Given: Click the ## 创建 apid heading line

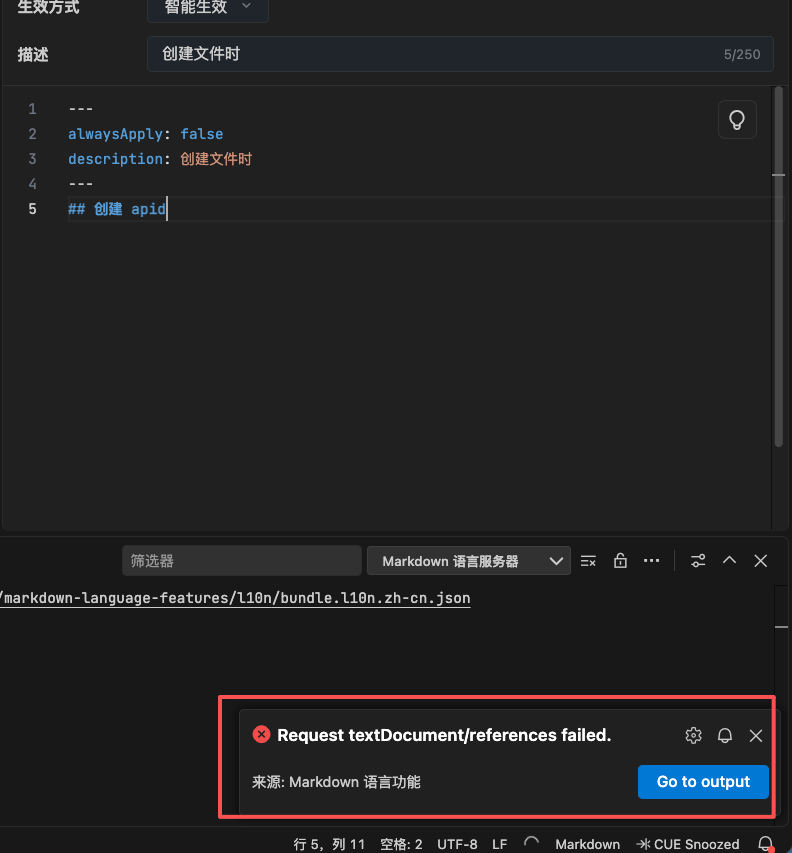Looking at the screenshot, I should click(x=117, y=209).
